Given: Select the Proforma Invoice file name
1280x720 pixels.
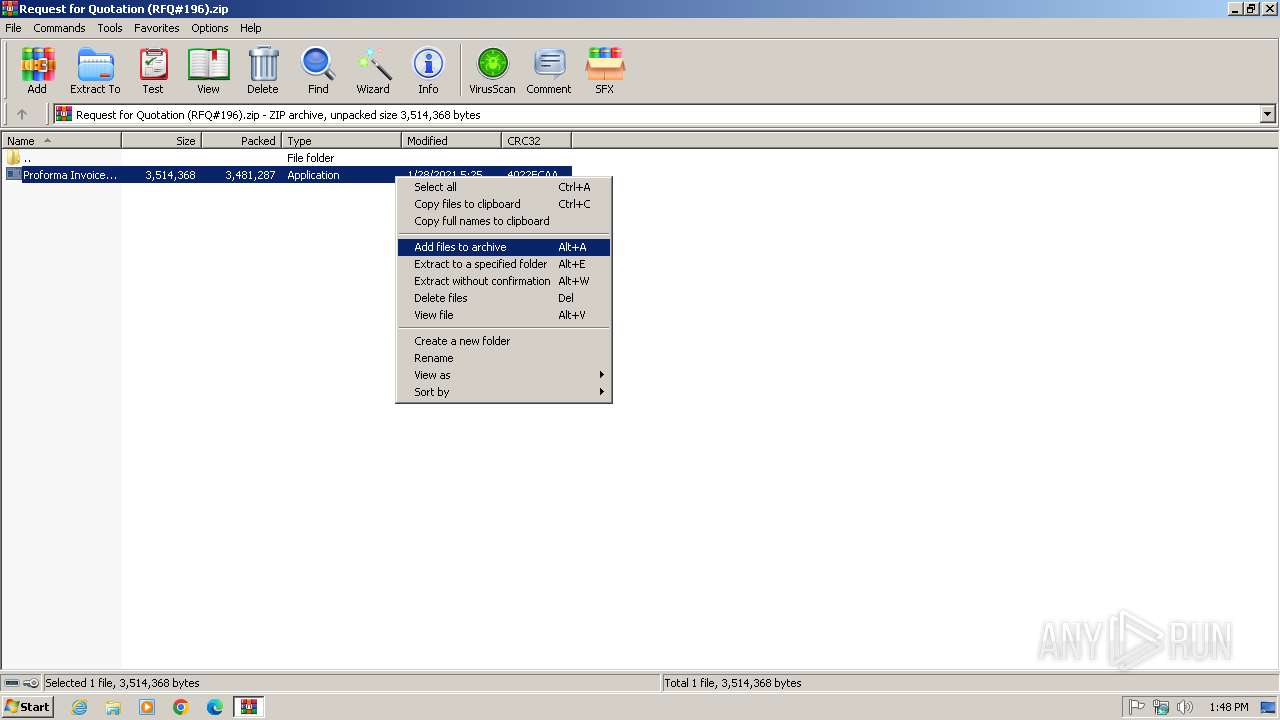Looking at the screenshot, I should pos(70,175).
